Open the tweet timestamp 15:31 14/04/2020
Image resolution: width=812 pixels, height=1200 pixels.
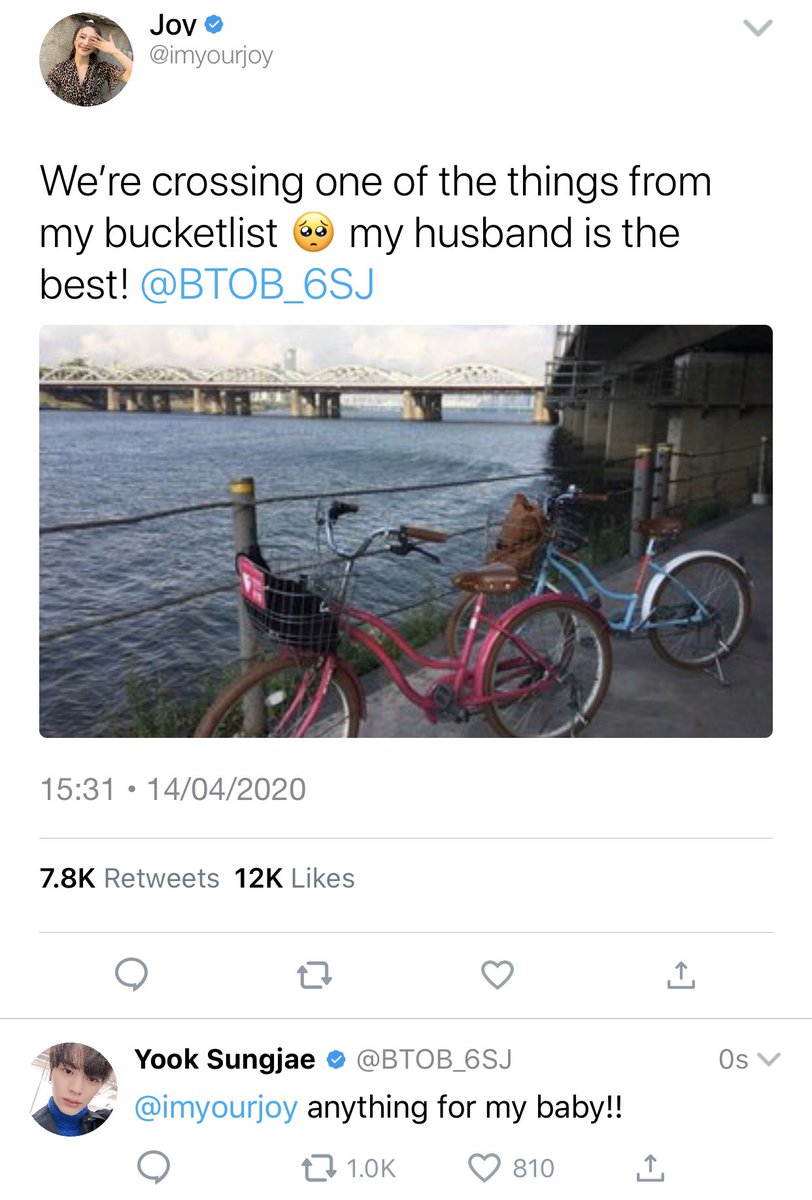tap(172, 789)
